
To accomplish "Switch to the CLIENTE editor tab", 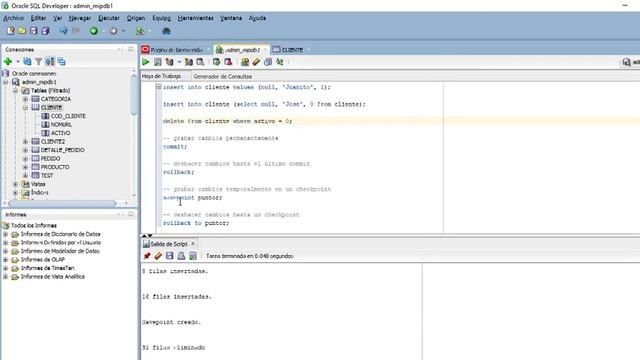I will 292,50.
